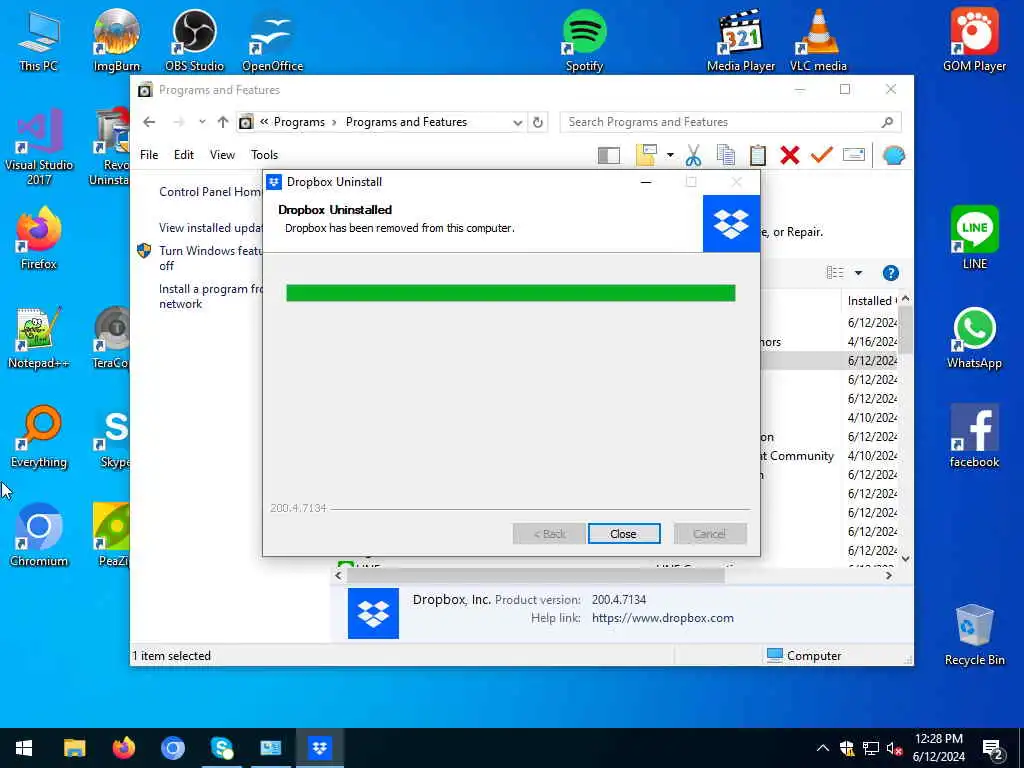Viewport: 1024px width, 768px height.
Task: Open the recent locations dropdown arrow
Action: coord(202,122)
